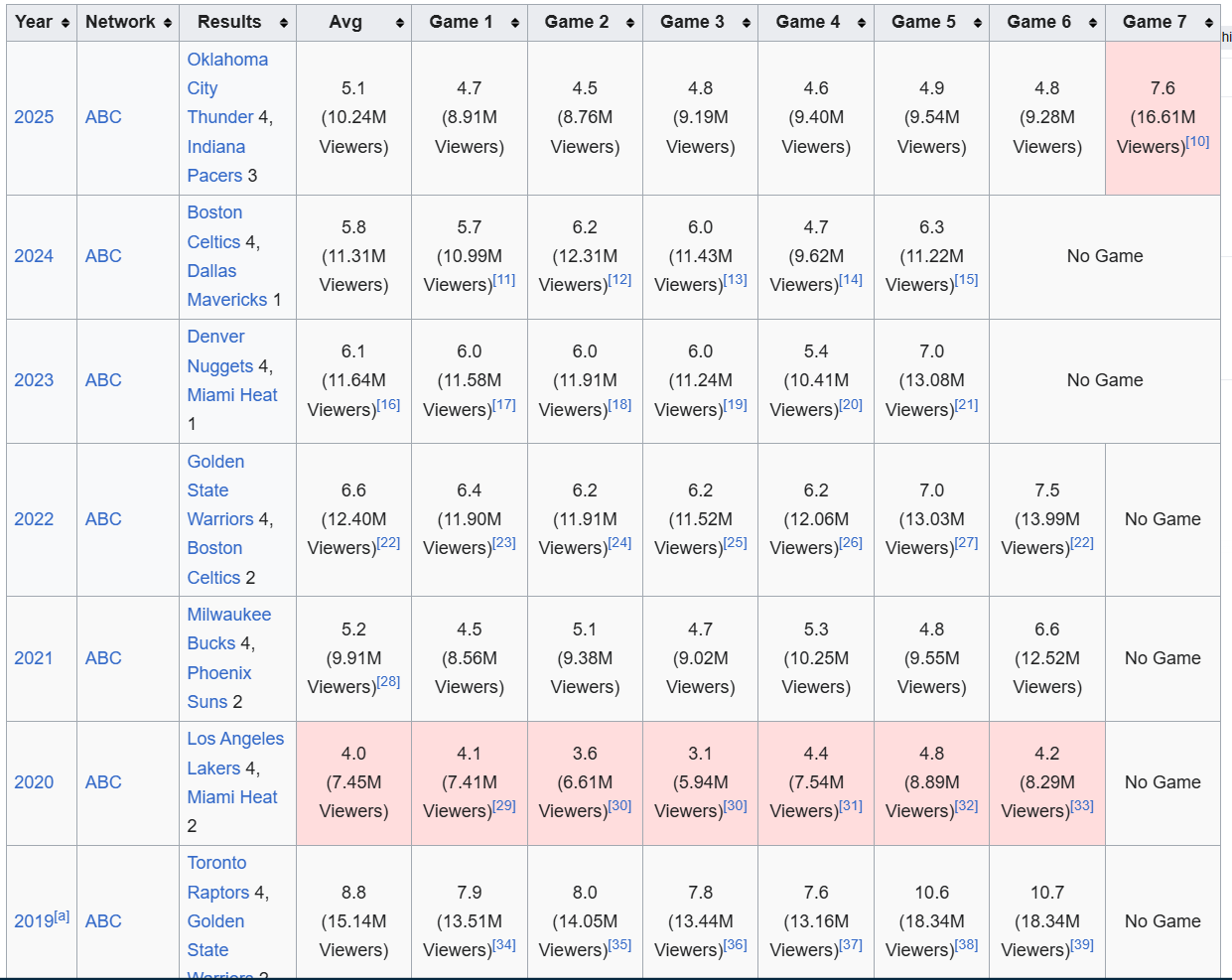Open citation [23] in 2022 Game 1 cell
This screenshot has width=1232, height=980.
[x=504, y=543]
